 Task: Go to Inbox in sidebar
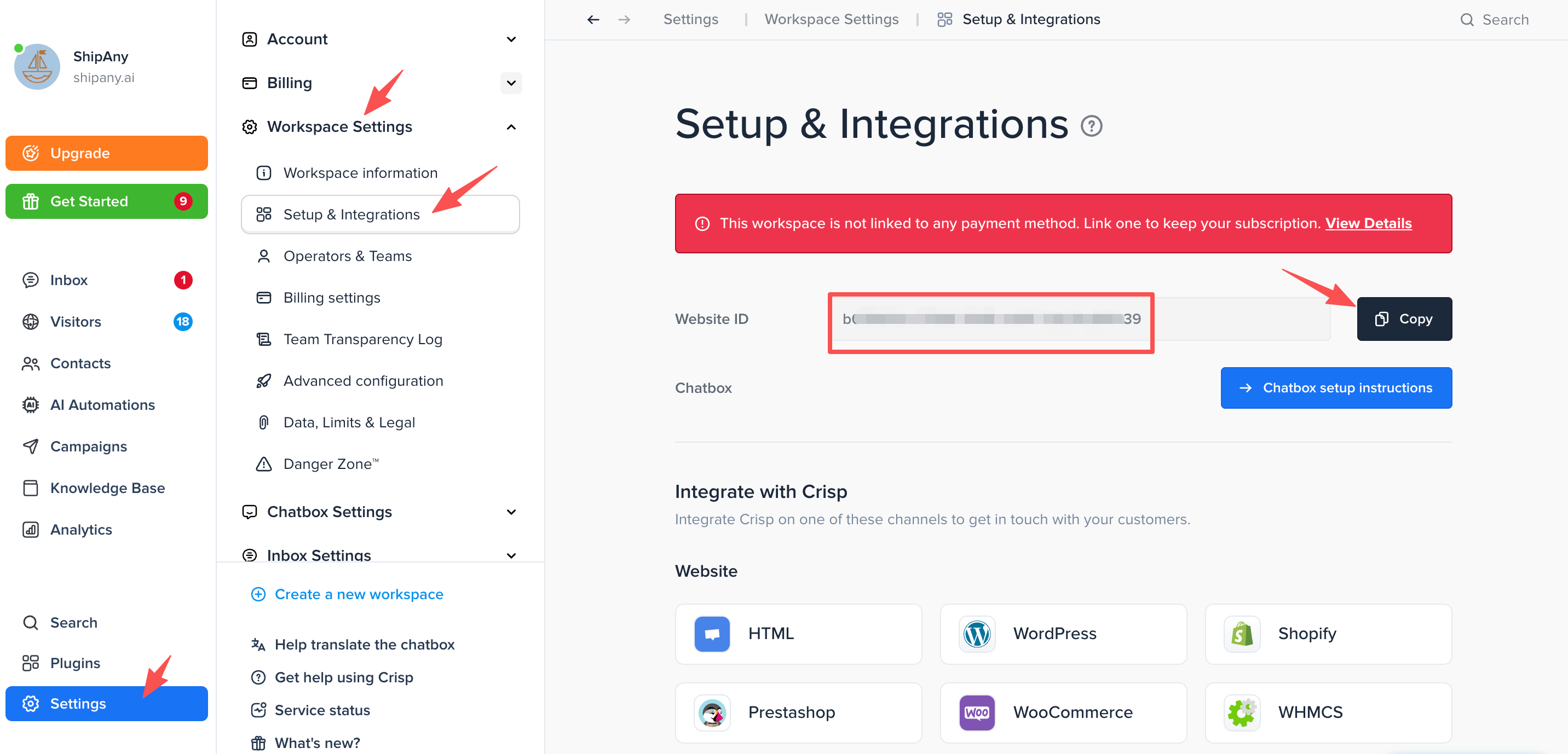point(69,280)
